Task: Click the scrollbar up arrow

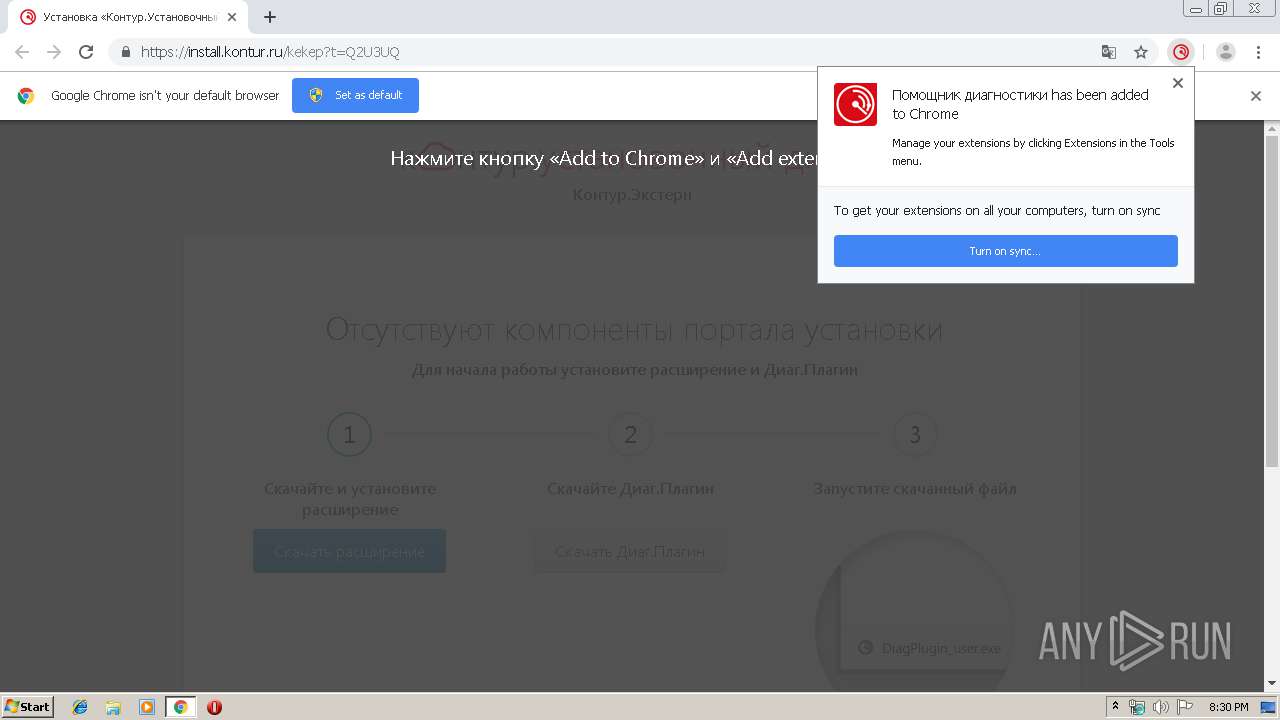Action: tap(1272, 128)
